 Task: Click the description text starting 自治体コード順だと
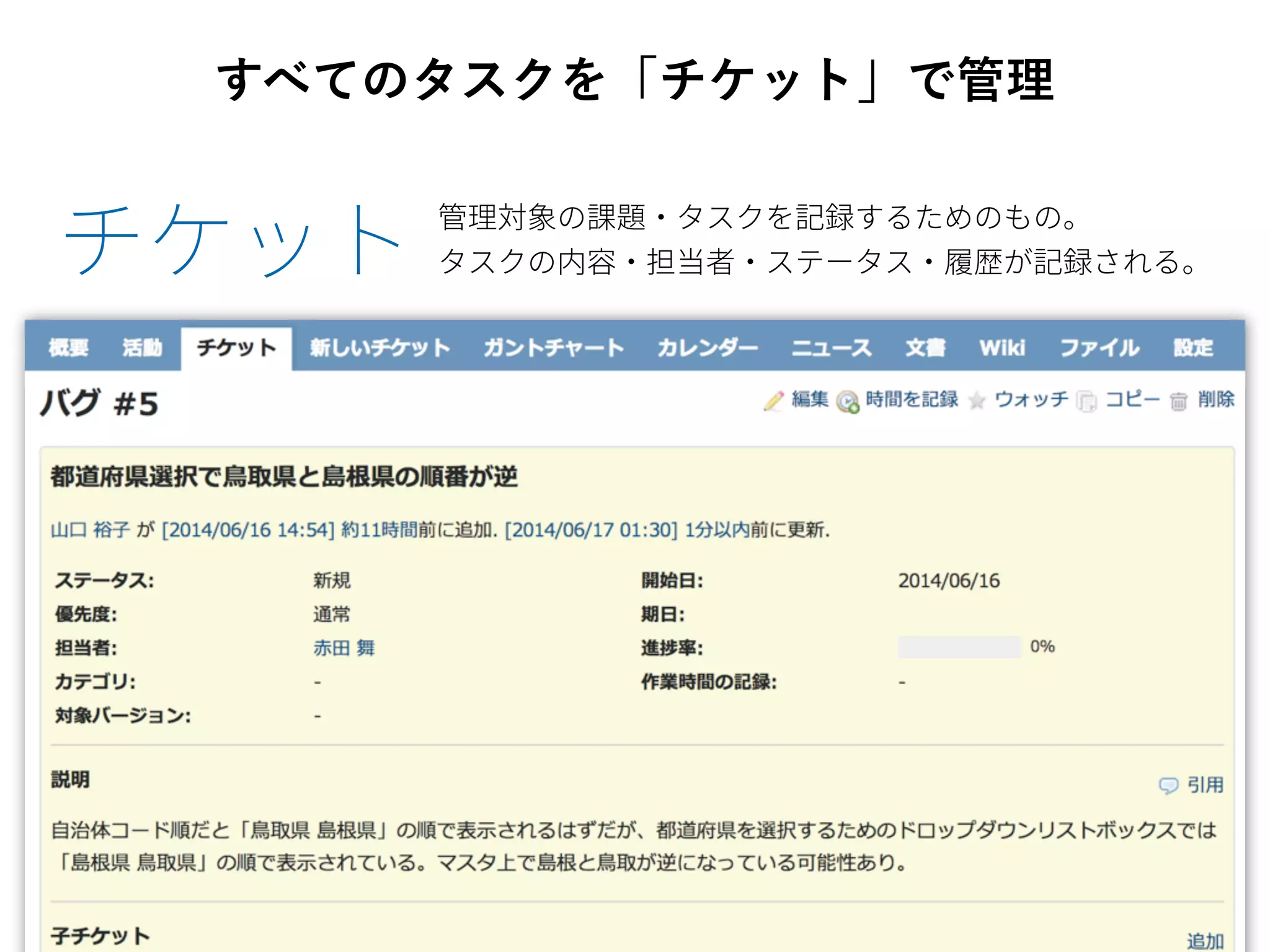point(634,846)
